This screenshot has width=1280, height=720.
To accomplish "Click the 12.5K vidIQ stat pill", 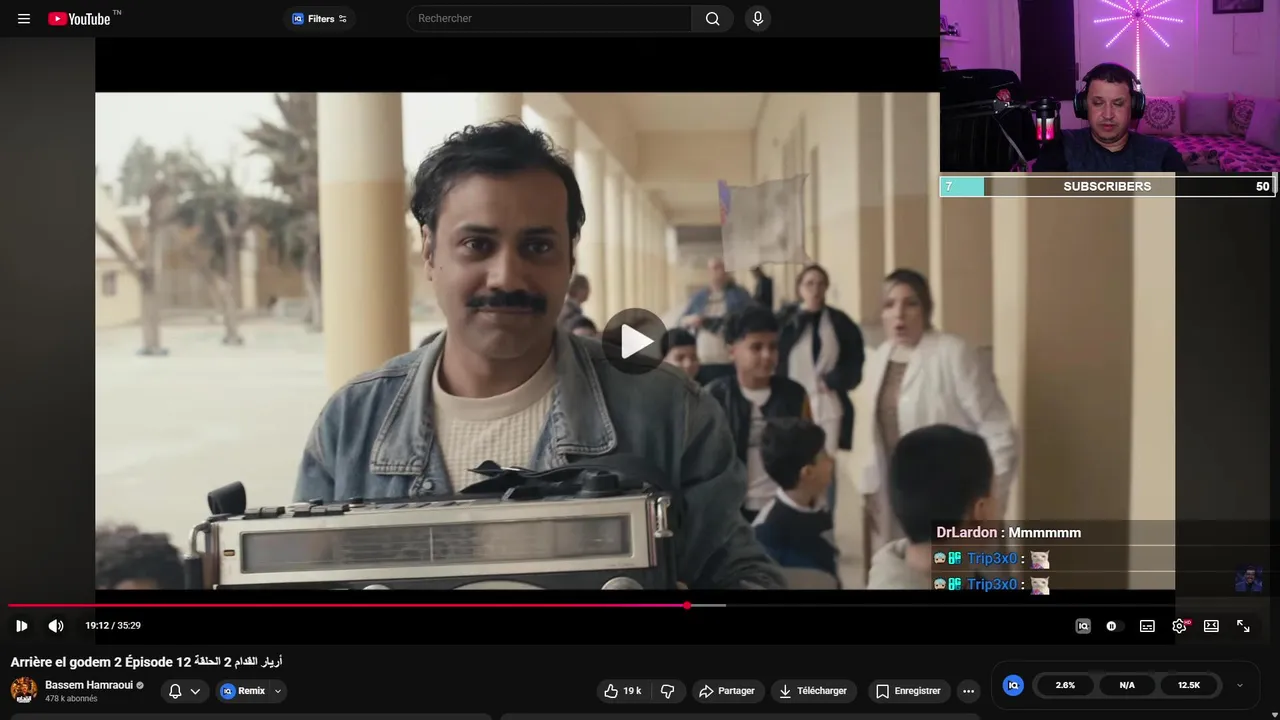I will [x=1189, y=685].
